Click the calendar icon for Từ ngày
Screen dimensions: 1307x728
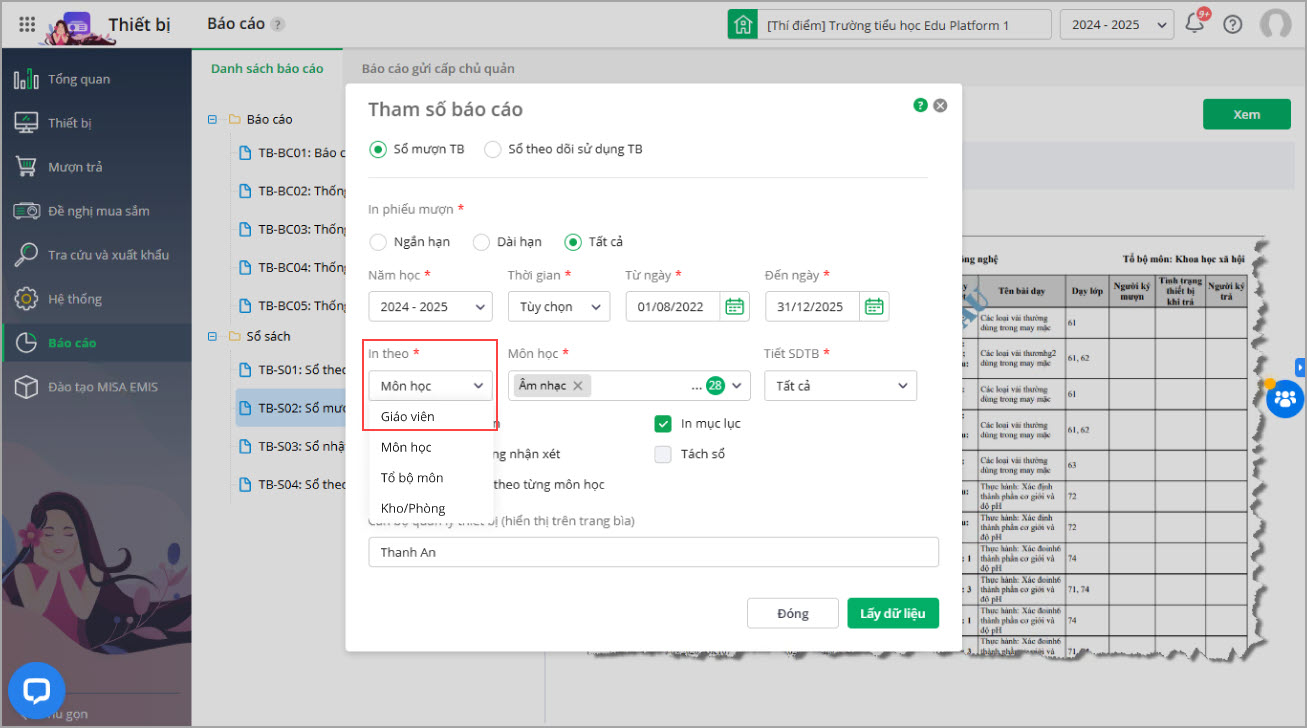(x=734, y=306)
